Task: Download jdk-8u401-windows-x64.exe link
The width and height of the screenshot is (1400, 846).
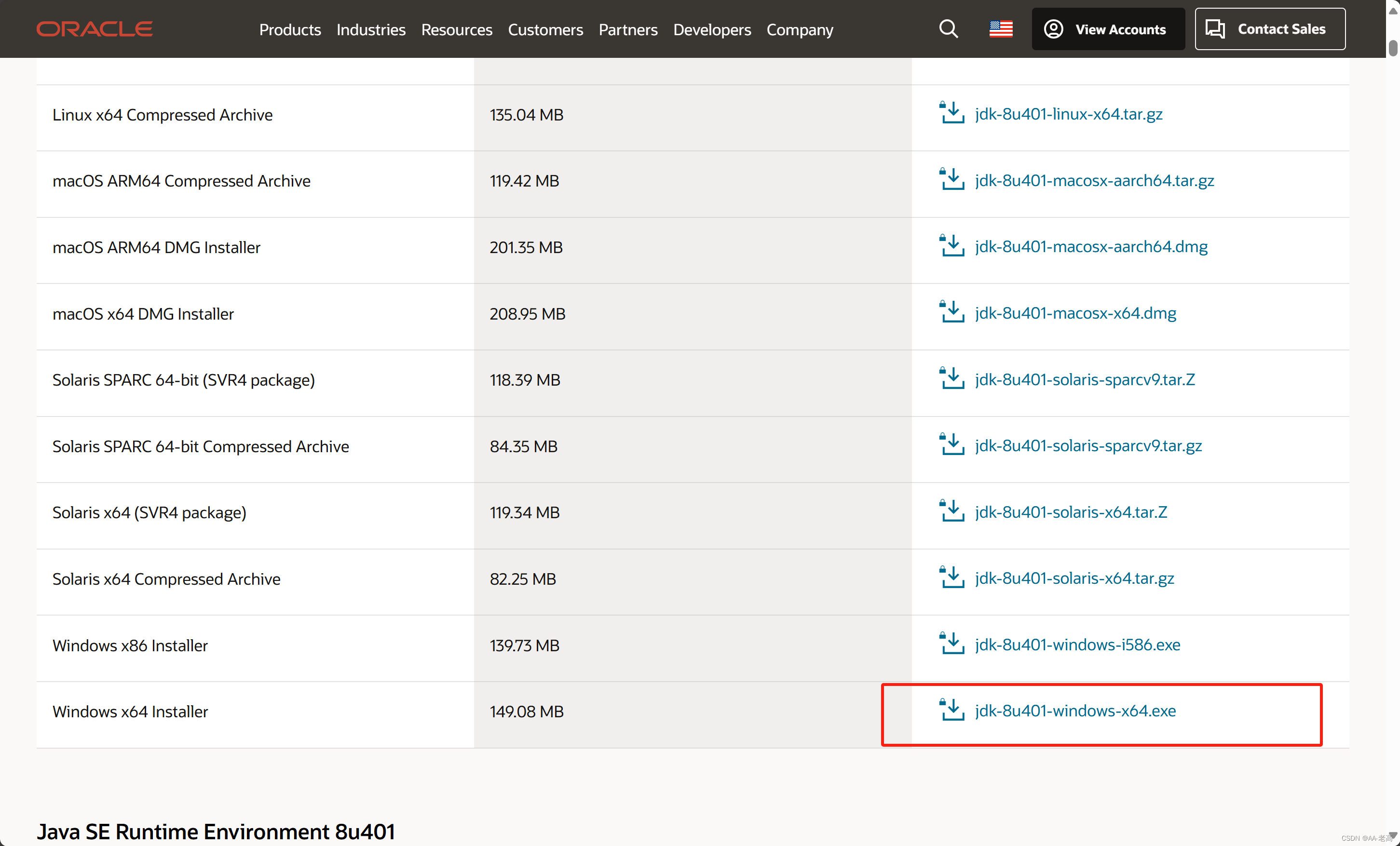Action: [1075, 712]
